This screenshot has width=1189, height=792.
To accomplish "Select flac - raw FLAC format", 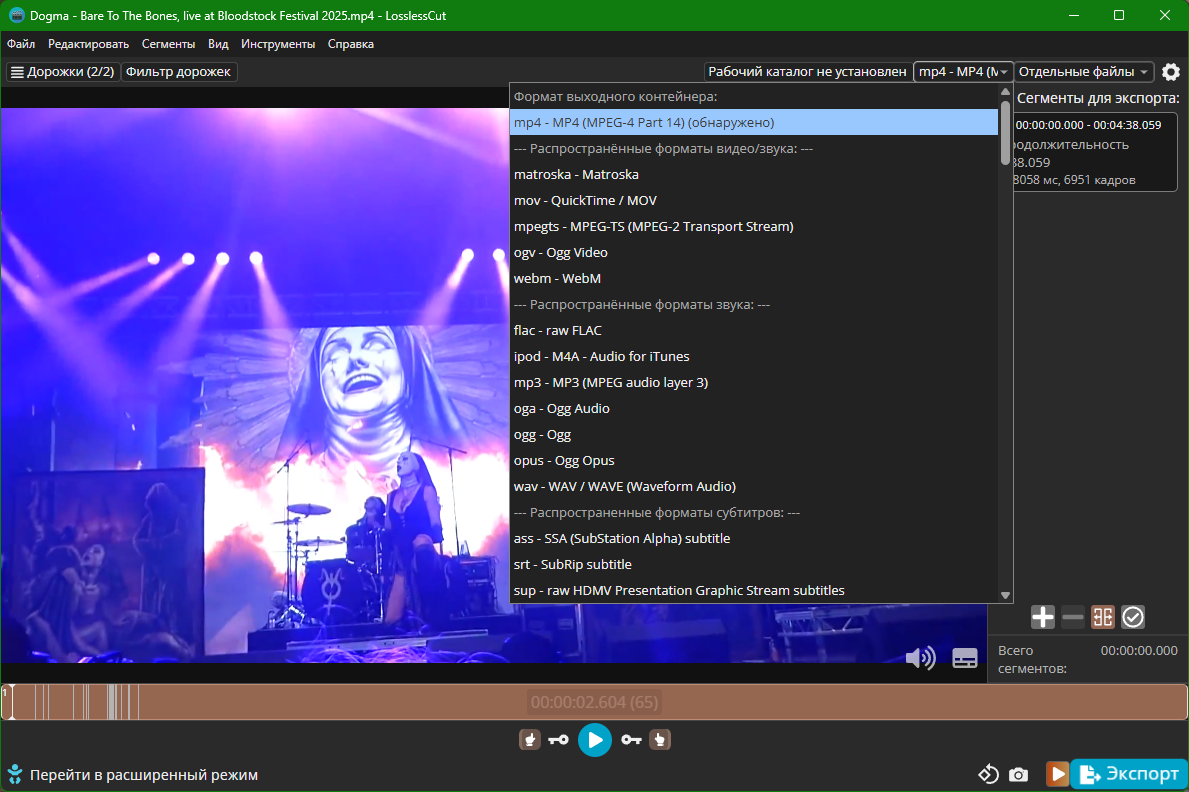I will coord(754,331).
